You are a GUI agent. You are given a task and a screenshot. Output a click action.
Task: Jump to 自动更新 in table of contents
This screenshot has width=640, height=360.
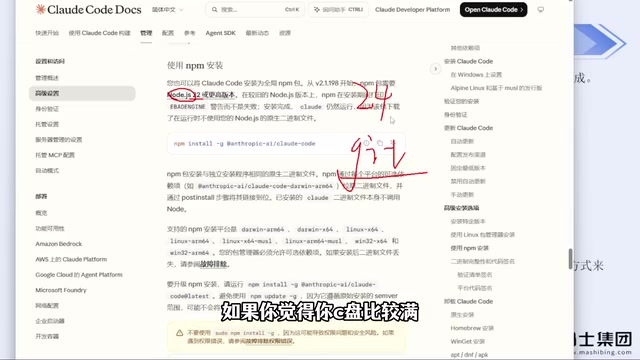(462, 141)
